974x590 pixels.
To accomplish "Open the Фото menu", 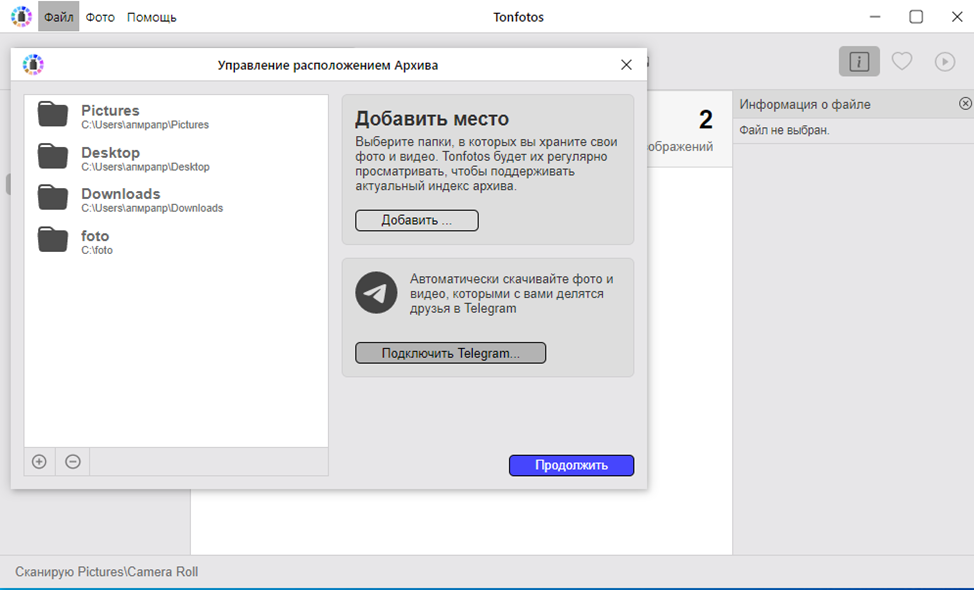I will pyautogui.click(x=100, y=17).
